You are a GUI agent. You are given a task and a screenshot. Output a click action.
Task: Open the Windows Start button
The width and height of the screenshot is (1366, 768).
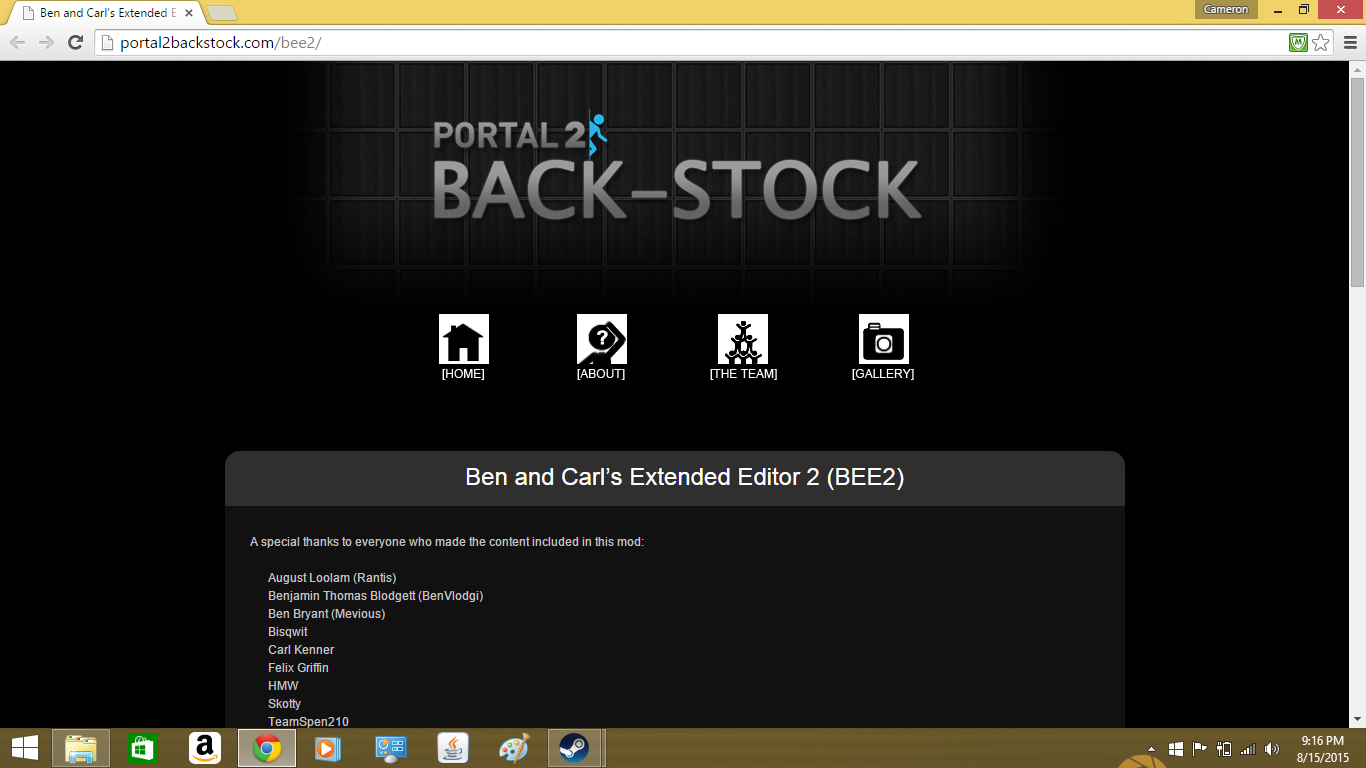(x=24, y=748)
